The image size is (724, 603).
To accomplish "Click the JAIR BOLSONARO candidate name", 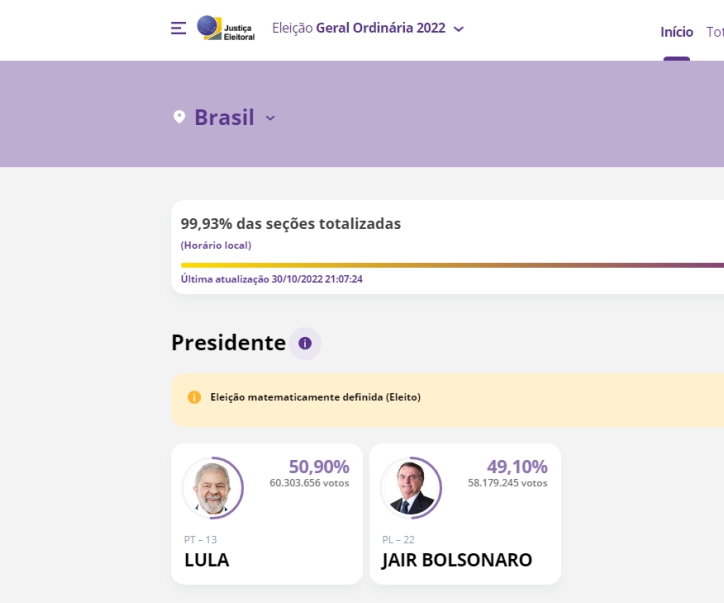I will [x=457, y=560].
